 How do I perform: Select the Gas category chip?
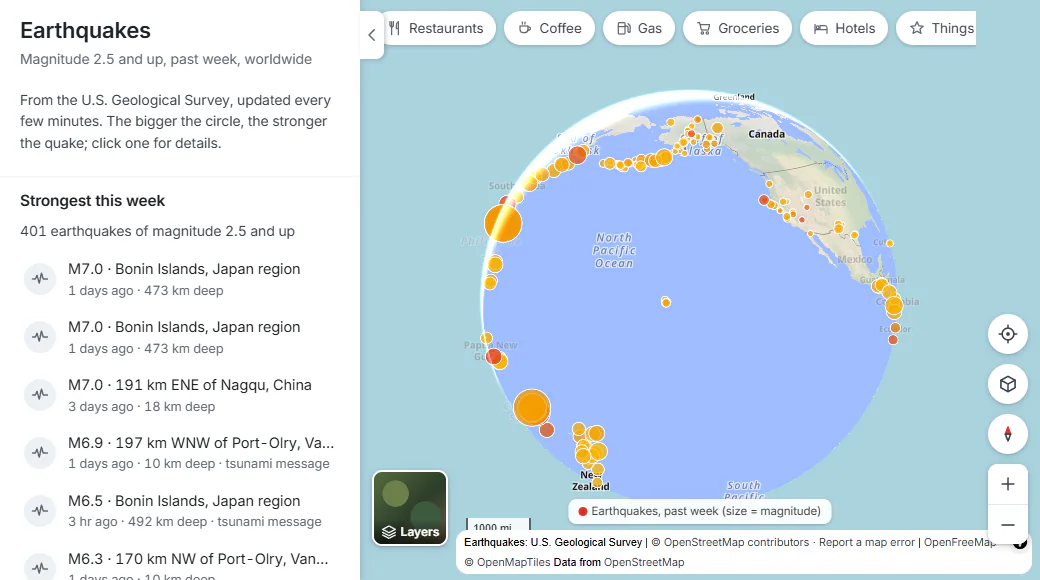(639, 29)
